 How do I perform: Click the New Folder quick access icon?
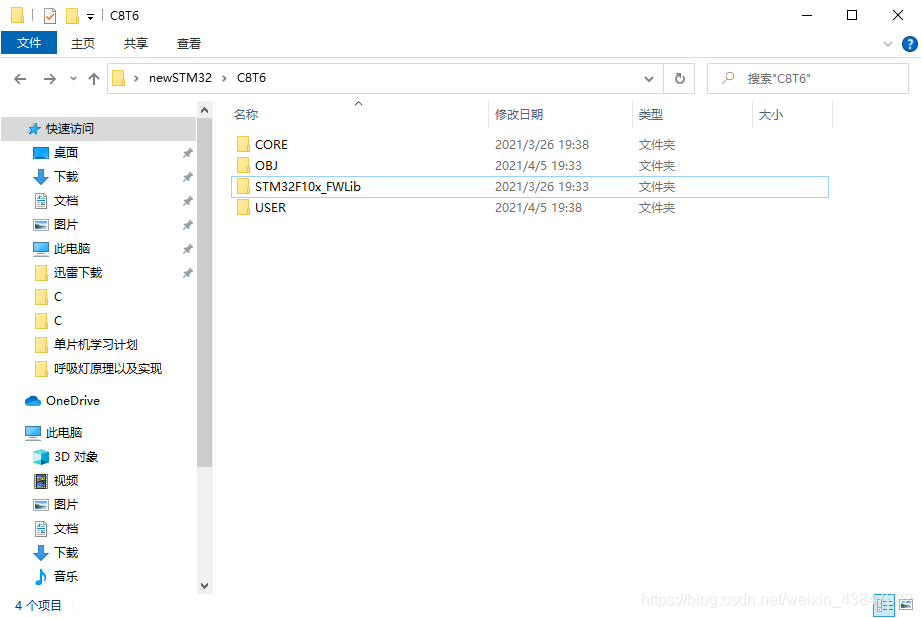(72, 16)
